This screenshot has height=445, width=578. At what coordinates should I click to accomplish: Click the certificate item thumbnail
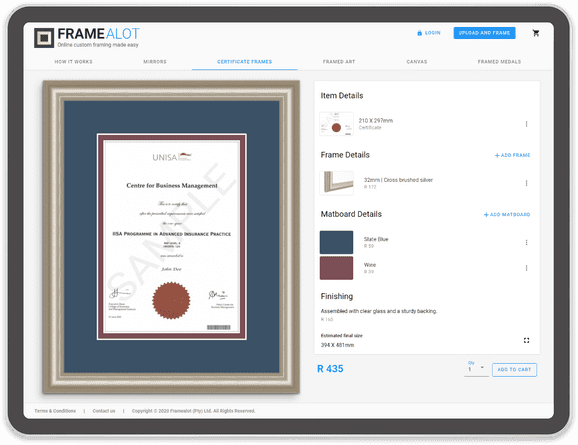pyautogui.click(x=336, y=124)
